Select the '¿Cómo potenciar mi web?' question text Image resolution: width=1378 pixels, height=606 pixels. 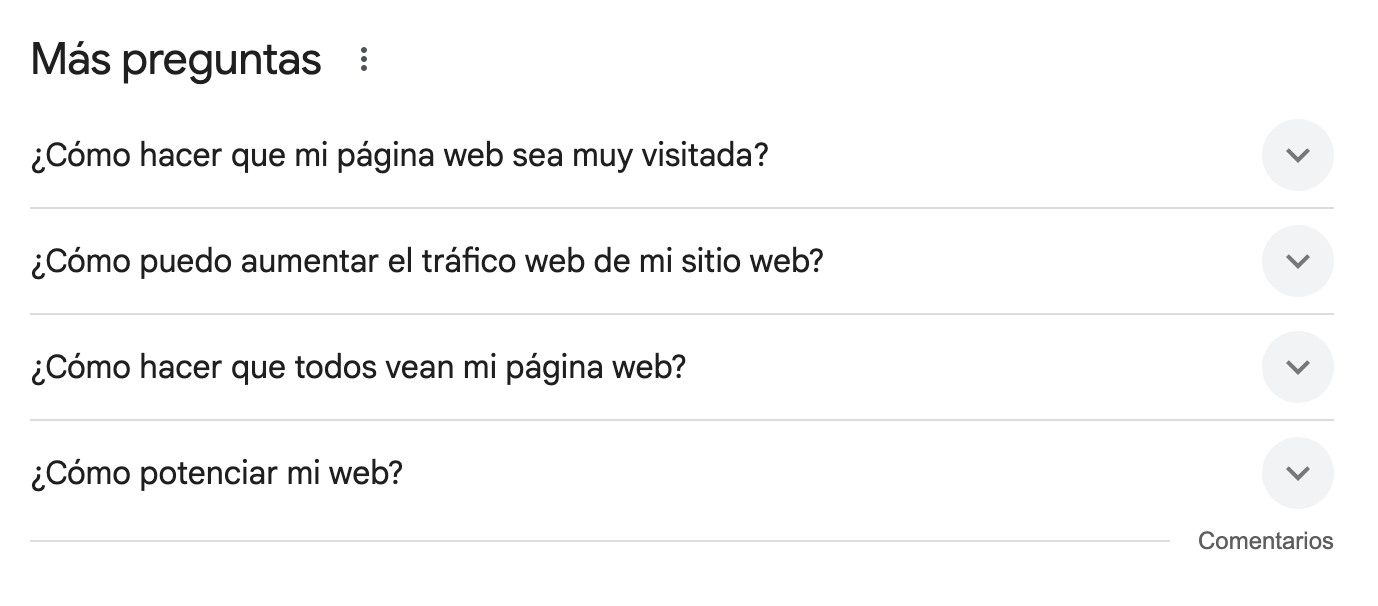pyautogui.click(x=216, y=474)
